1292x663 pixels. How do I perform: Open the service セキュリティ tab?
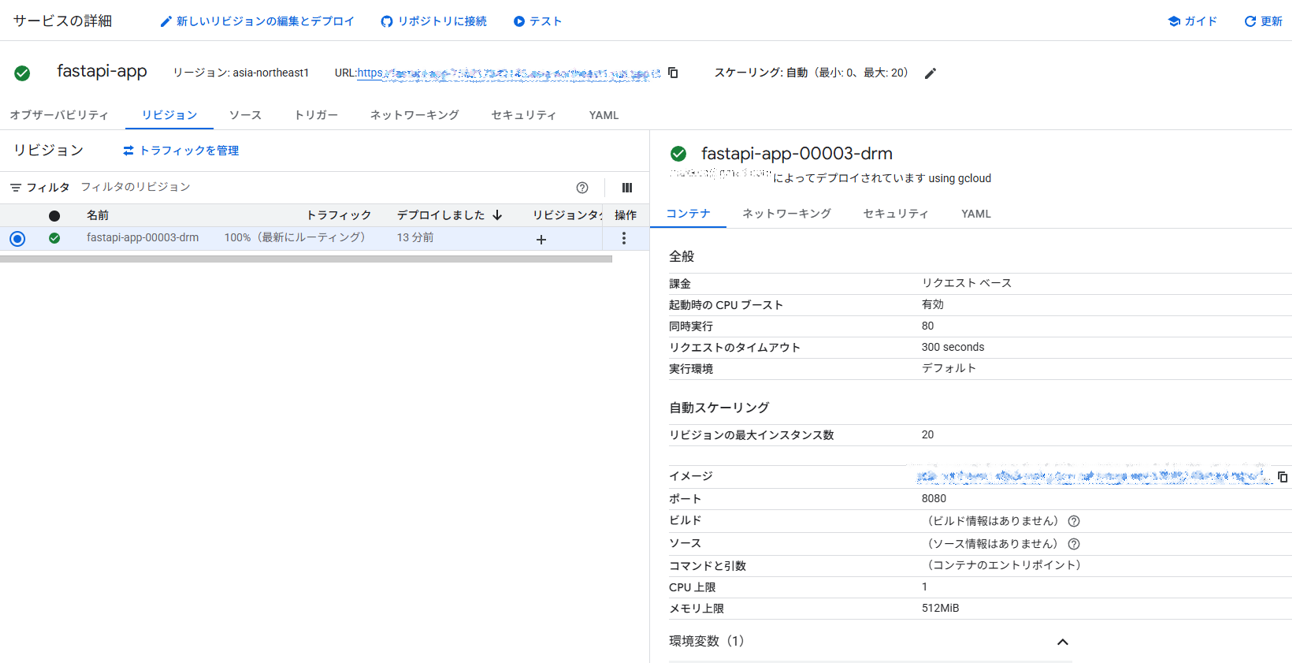click(x=523, y=115)
